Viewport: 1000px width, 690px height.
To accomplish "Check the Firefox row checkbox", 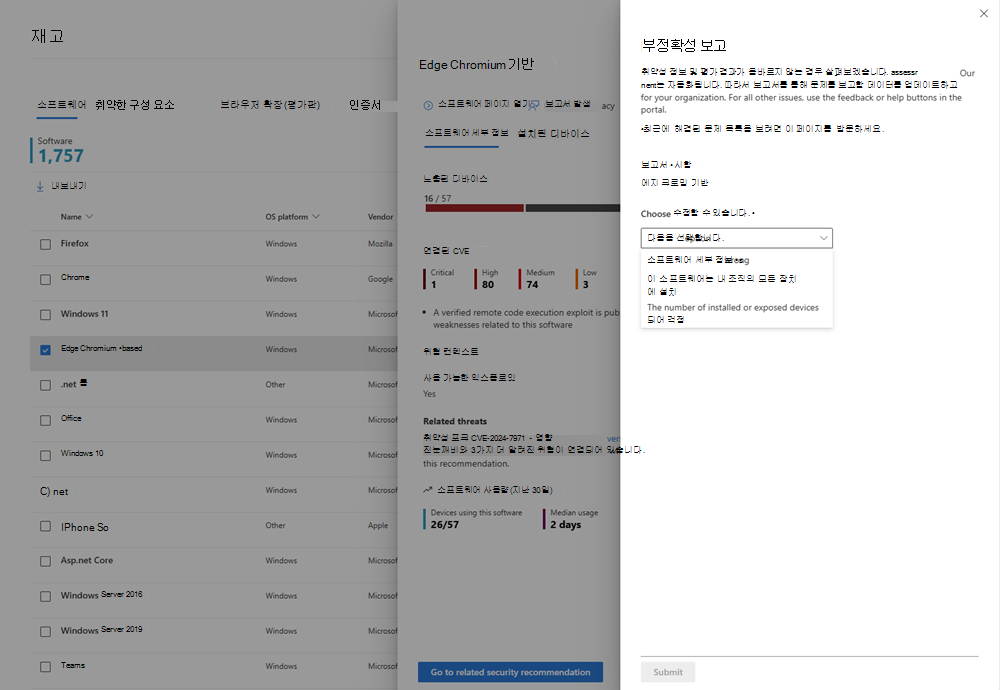I will point(45,244).
